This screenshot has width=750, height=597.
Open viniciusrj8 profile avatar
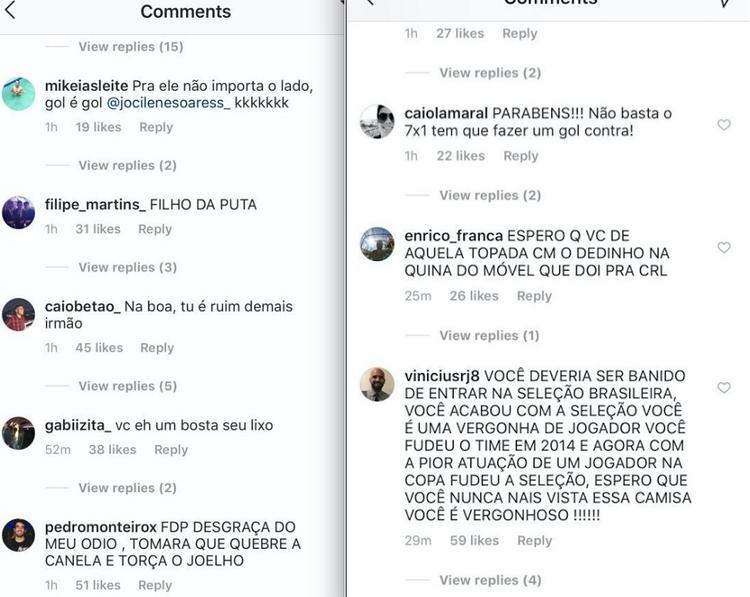pos(377,384)
